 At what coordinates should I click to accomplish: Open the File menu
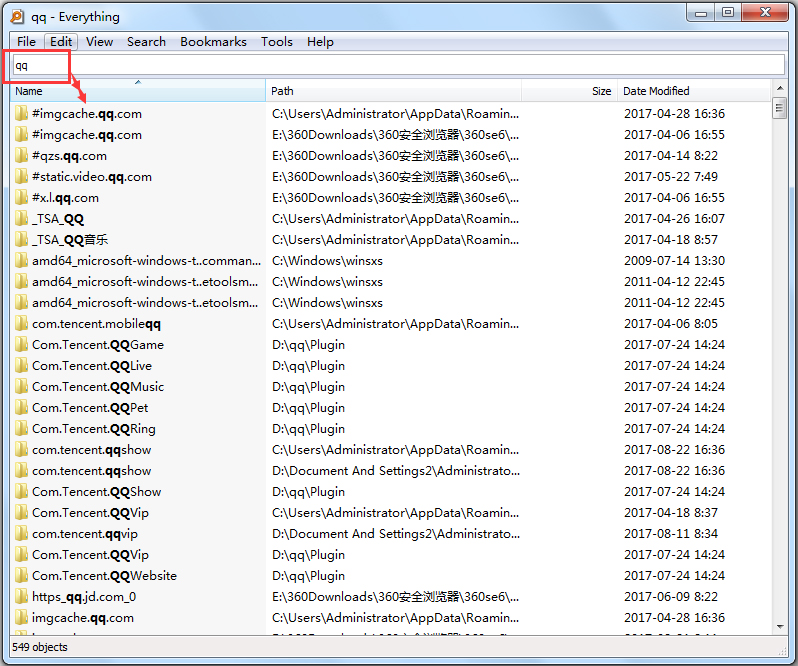26,42
